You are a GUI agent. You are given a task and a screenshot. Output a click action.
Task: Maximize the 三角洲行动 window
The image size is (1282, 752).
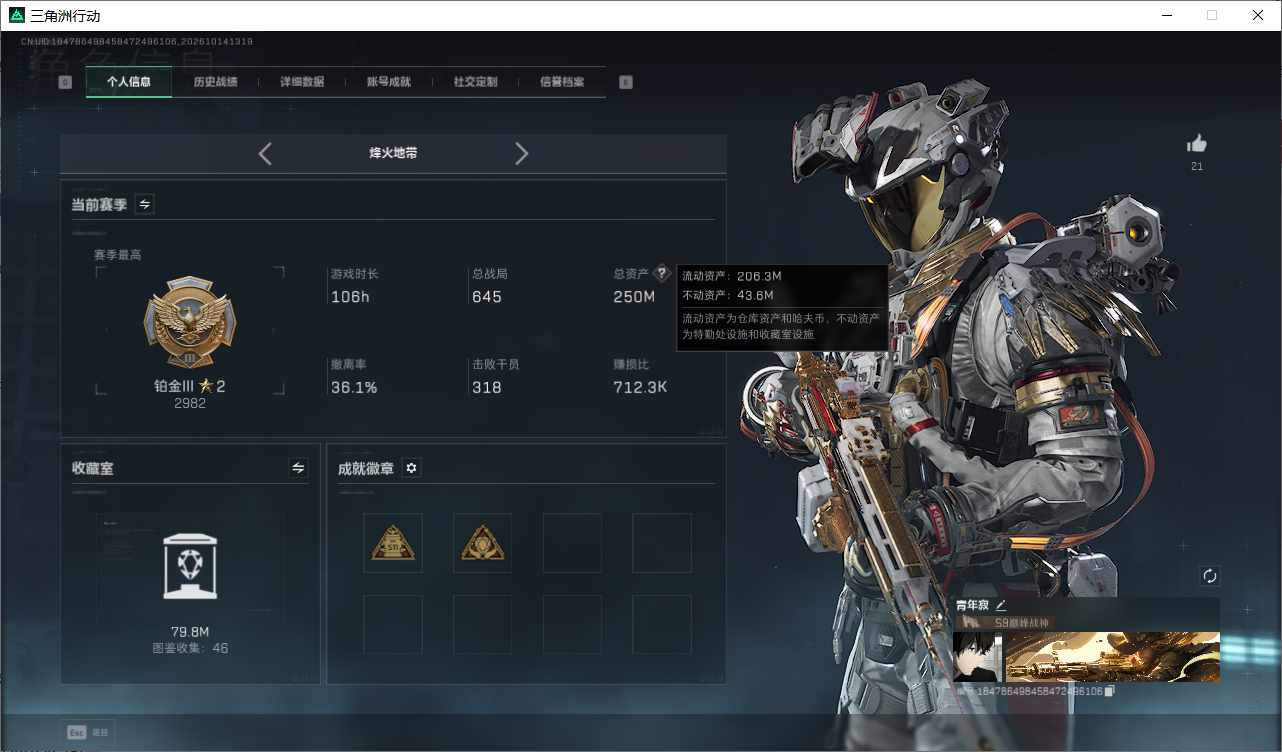[x=1212, y=15]
